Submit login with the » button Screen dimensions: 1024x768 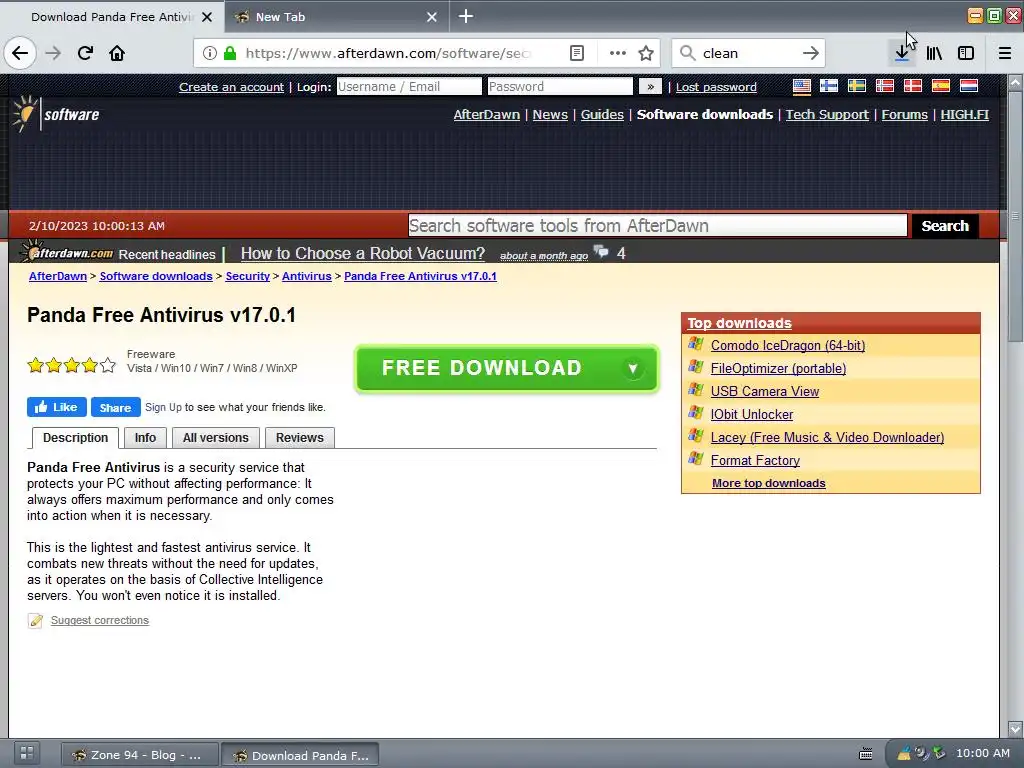point(650,86)
